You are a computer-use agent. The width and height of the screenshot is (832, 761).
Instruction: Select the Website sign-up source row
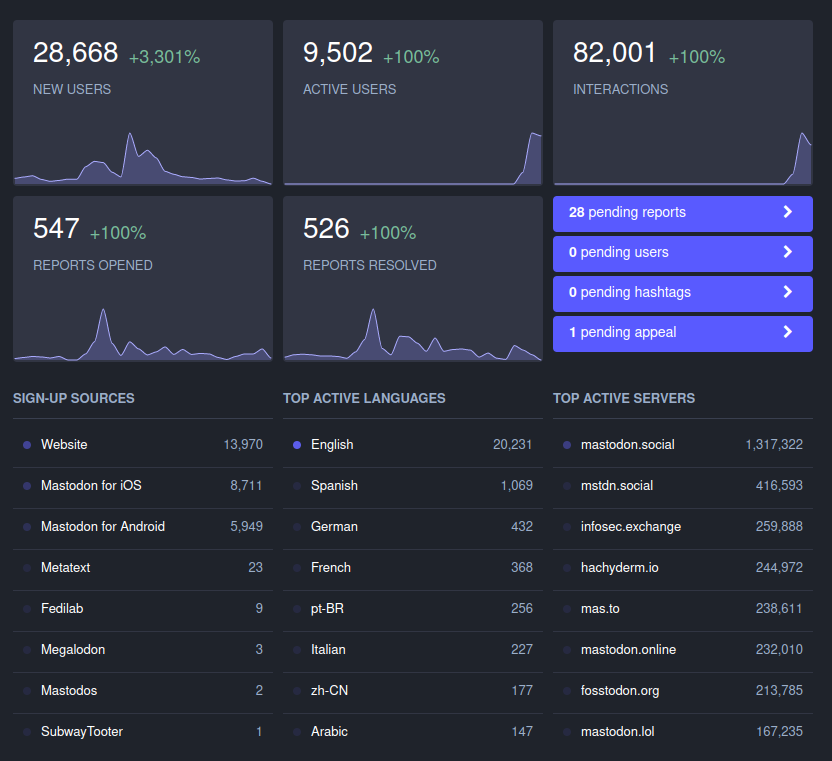(143, 445)
